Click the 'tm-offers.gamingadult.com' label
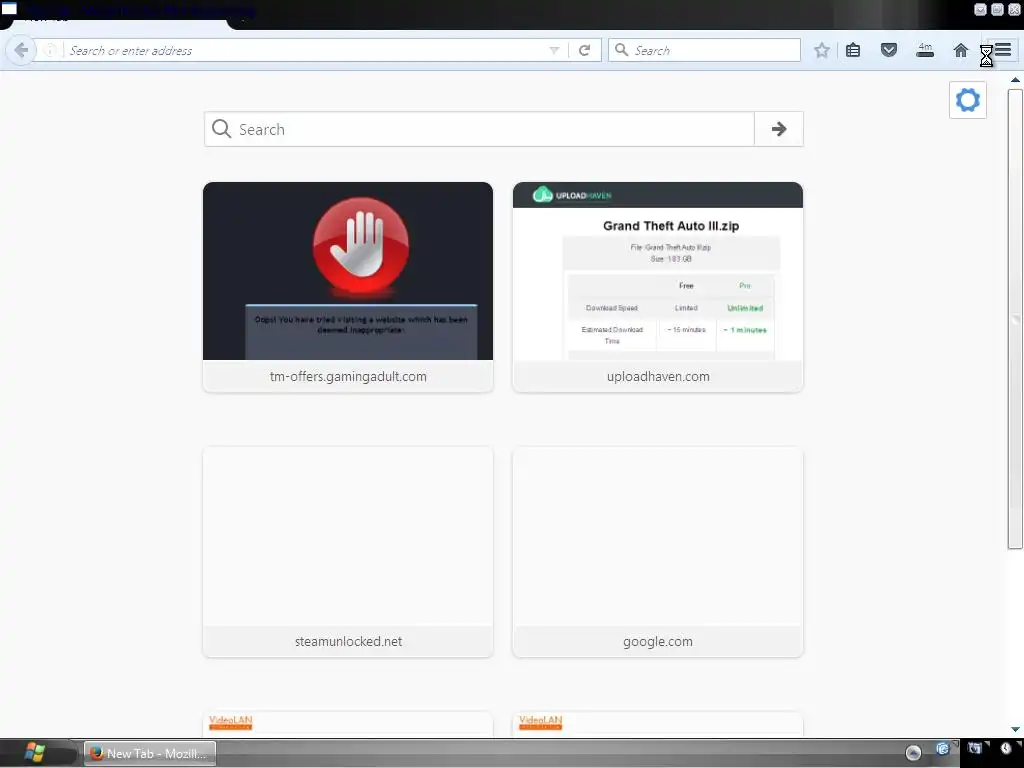Image resolution: width=1024 pixels, height=768 pixels. click(x=348, y=377)
